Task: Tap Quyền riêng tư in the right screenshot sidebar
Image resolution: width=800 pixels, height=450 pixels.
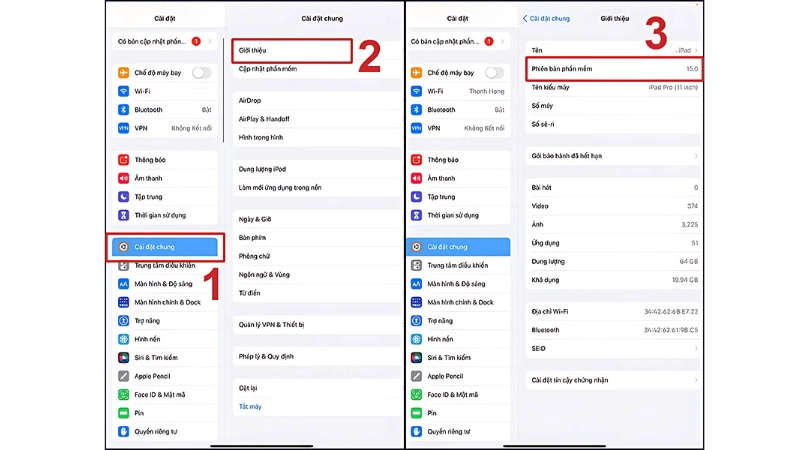Action: point(458,432)
